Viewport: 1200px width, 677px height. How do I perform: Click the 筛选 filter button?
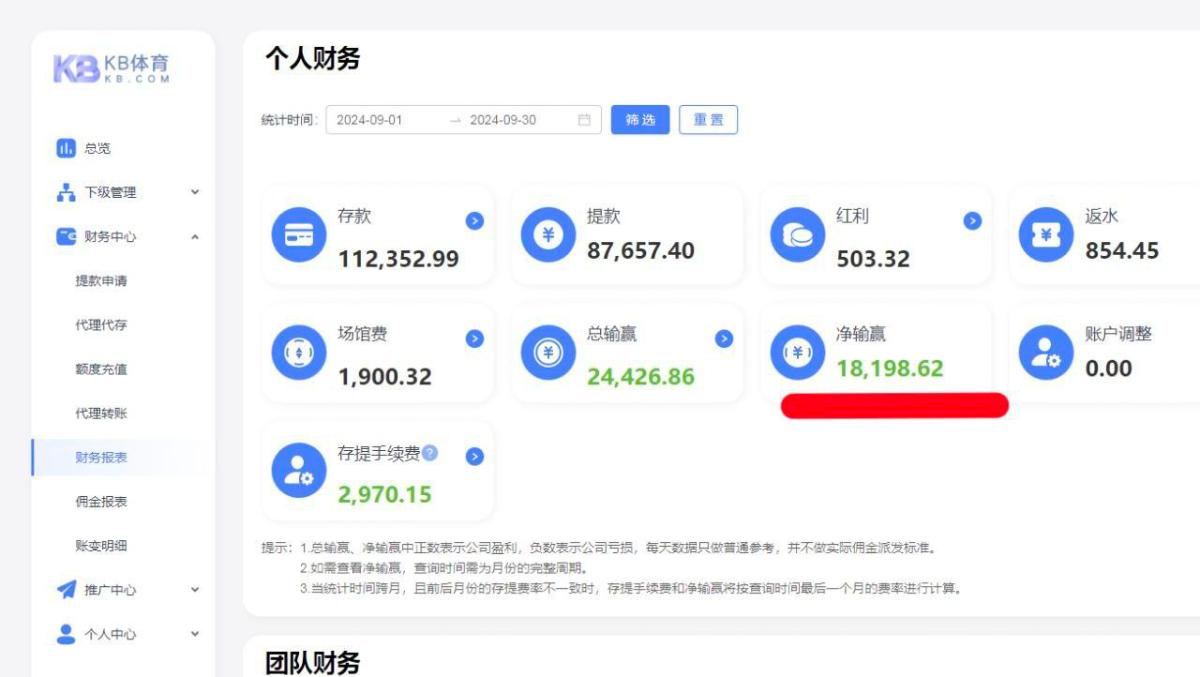(640, 120)
